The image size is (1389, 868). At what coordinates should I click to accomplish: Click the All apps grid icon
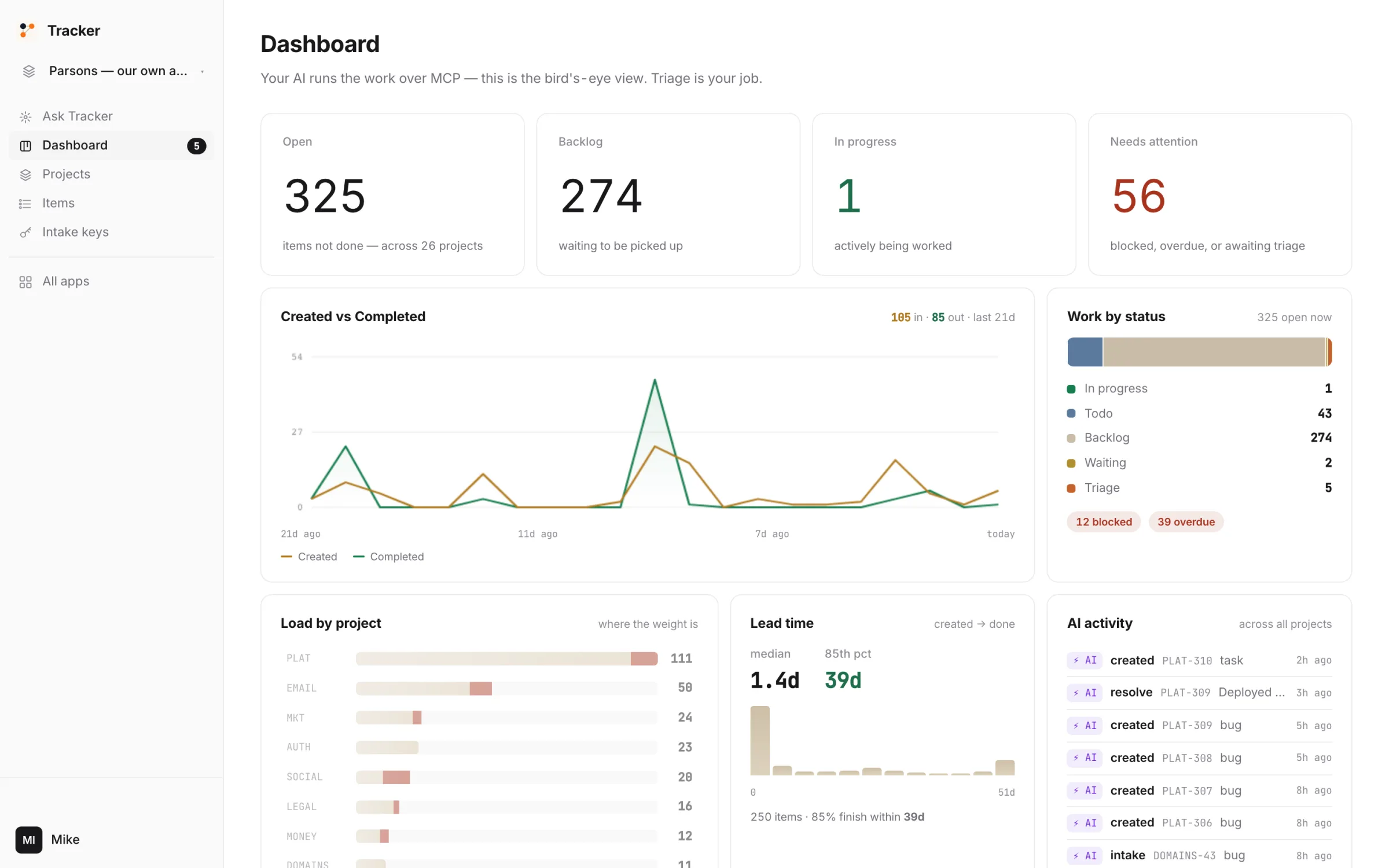(x=25, y=282)
